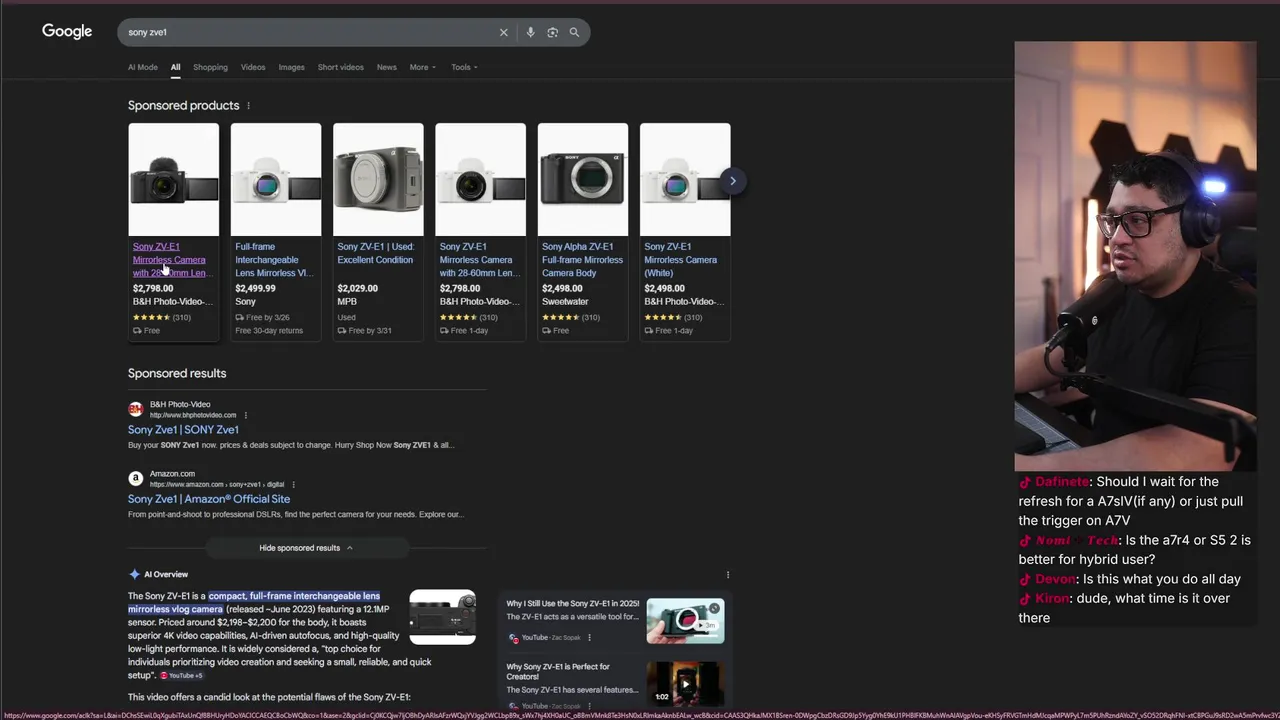Collapse with Hide sponsored results

coord(306,548)
